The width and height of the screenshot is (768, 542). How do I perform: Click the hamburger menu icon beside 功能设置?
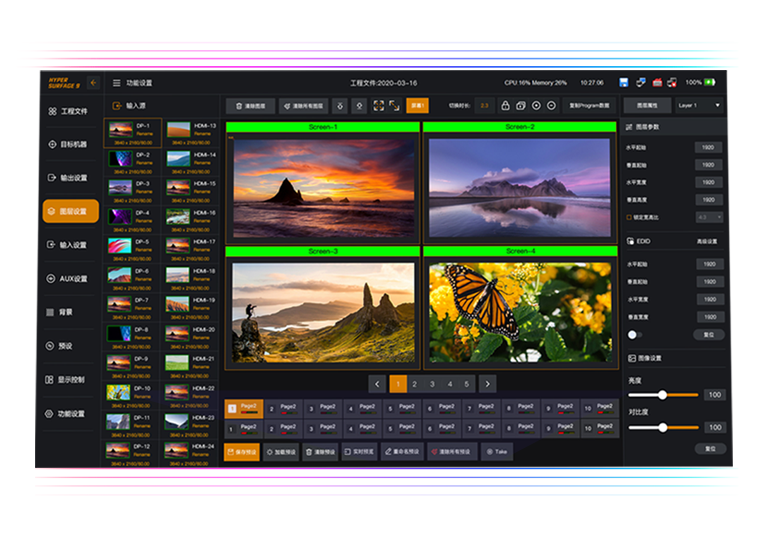coord(116,83)
